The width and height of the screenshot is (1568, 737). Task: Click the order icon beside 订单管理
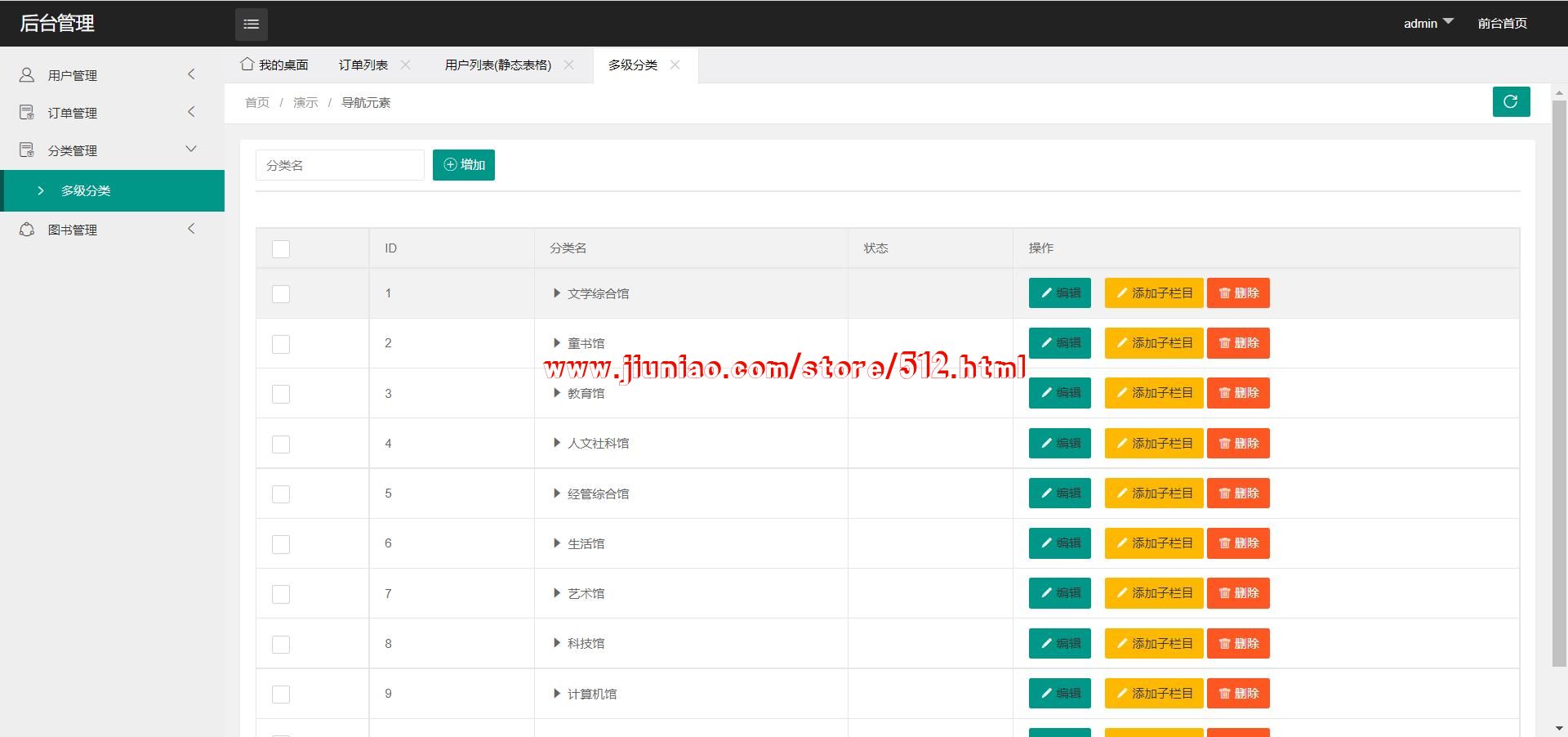(27, 113)
